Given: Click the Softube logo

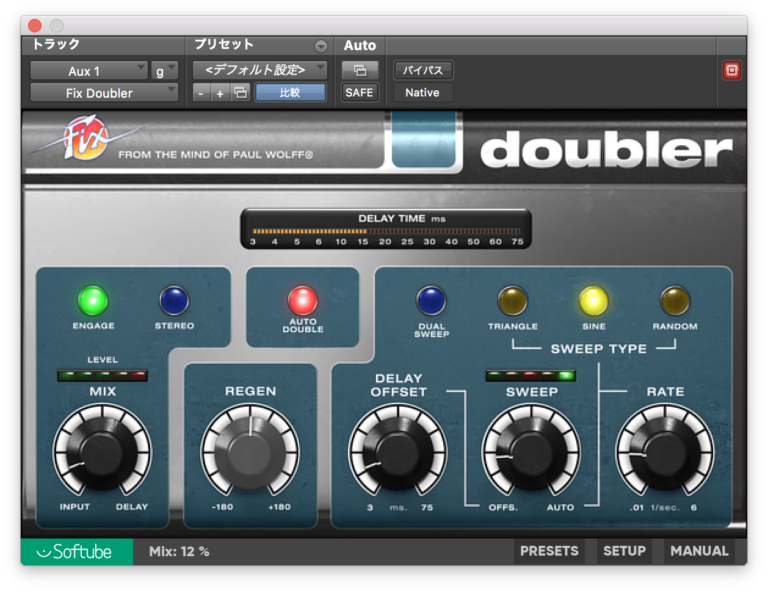Looking at the screenshot, I should coord(76,552).
